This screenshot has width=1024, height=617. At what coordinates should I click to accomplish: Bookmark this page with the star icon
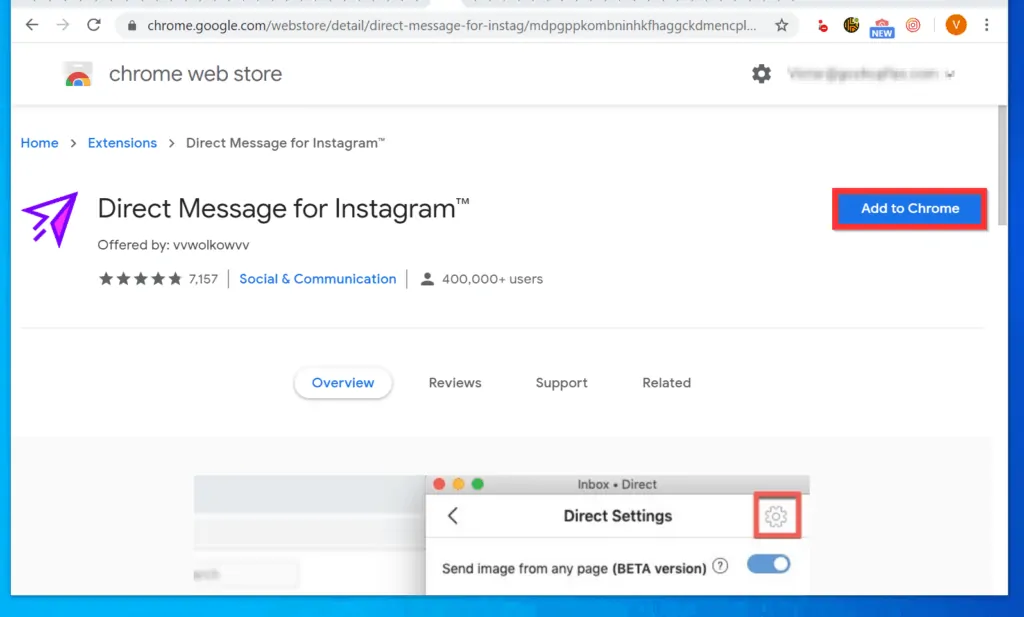pyautogui.click(x=782, y=25)
